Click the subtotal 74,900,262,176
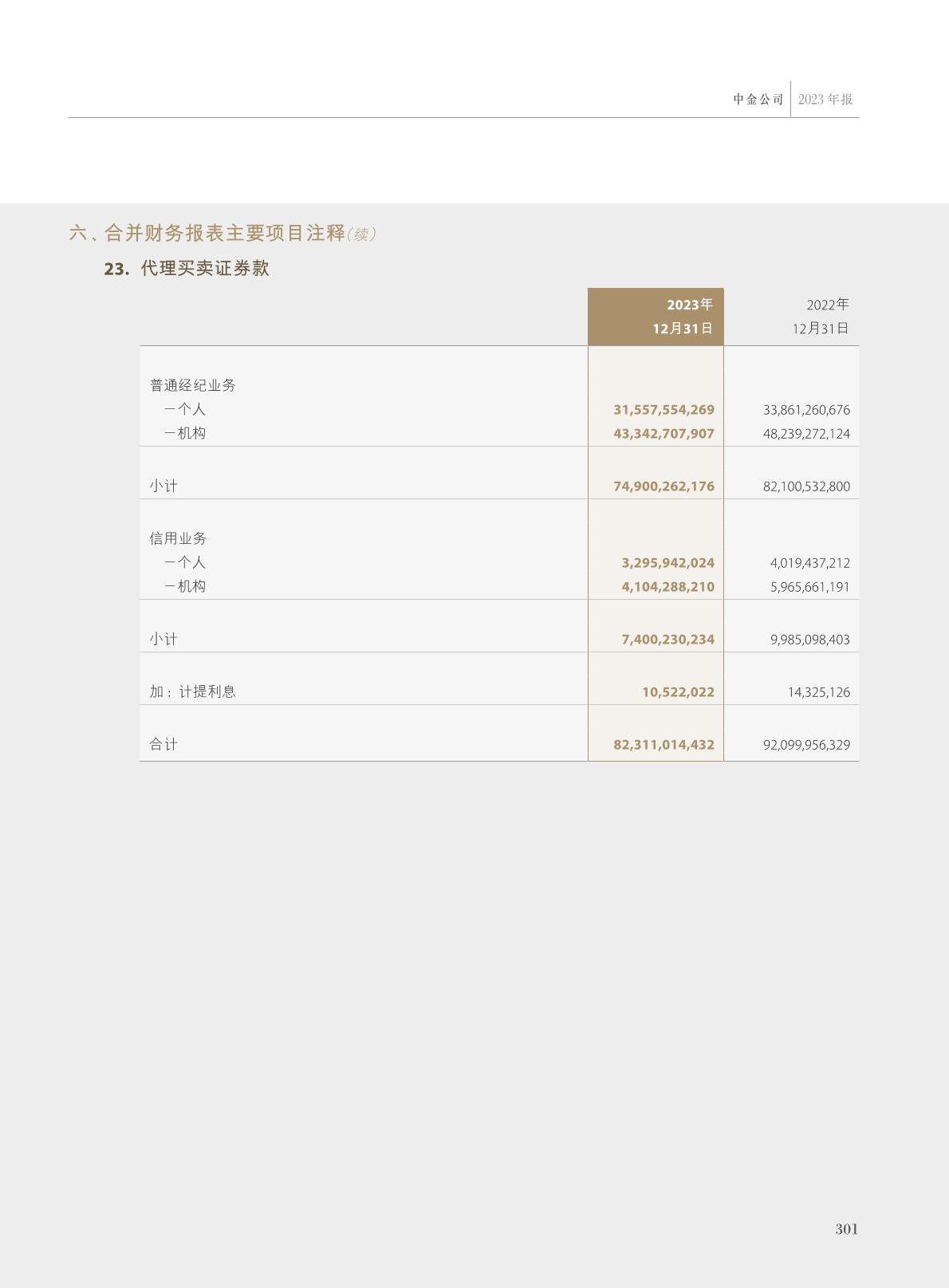The width and height of the screenshot is (949, 1288). pyautogui.click(x=664, y=486)
